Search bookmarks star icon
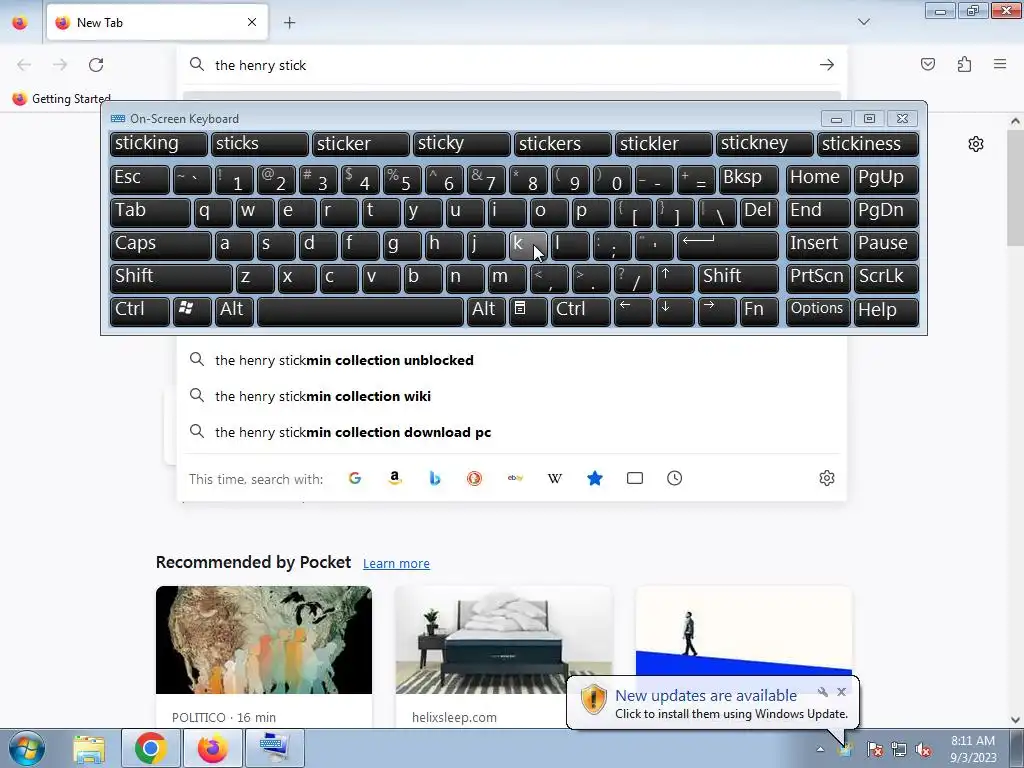Viewport: 1024px width, 768px height. pos(595,478)
